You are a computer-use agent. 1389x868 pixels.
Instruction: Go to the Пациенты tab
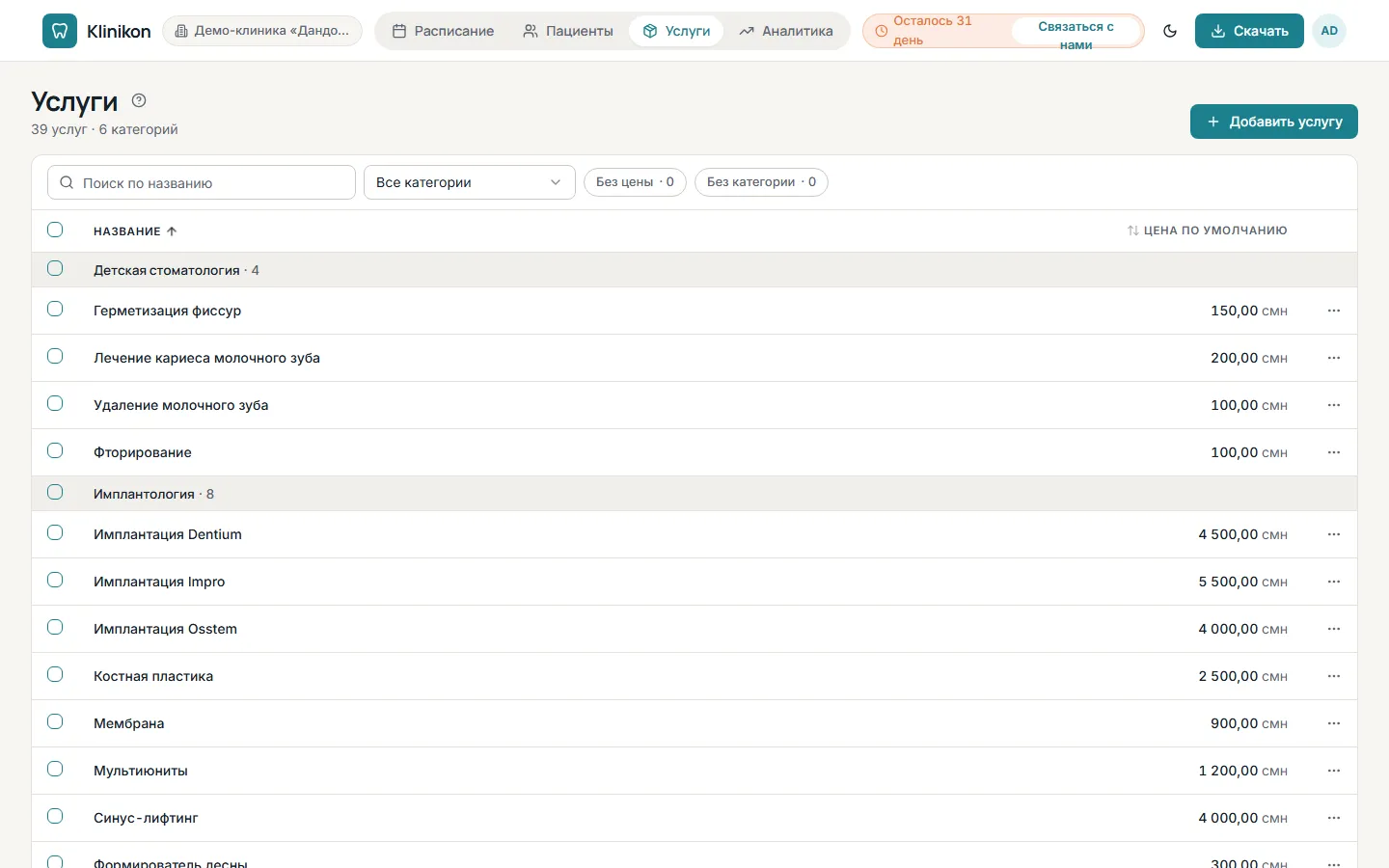tap(568, 31)
